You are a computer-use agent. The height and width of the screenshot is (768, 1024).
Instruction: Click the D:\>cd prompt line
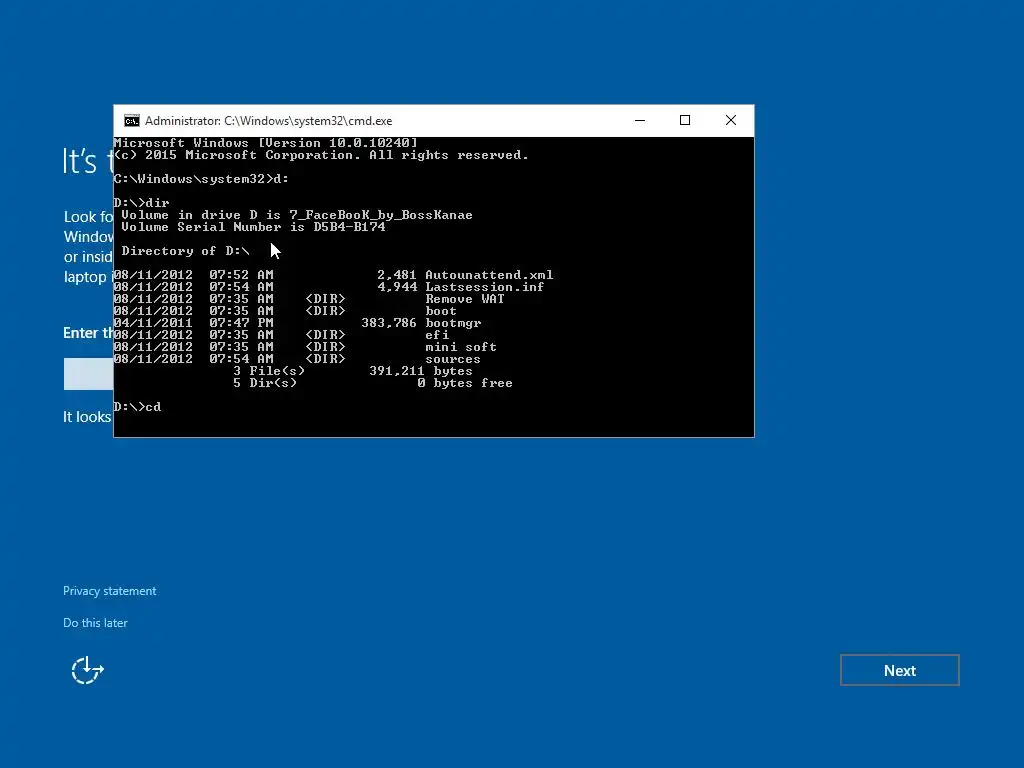(137, 407)
